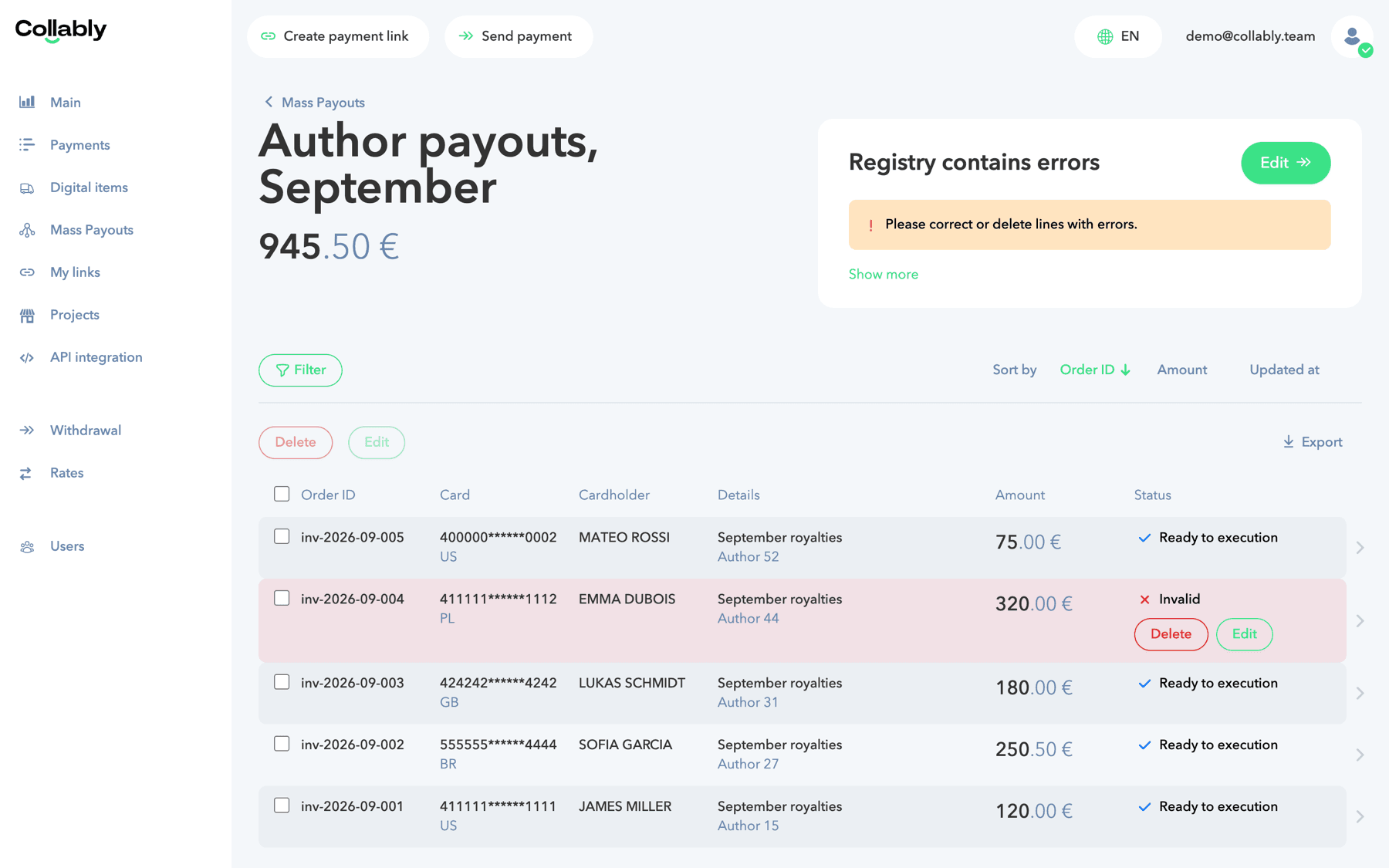Expand the JAMES MILLER row chevron

click(x=1360, y=816)
